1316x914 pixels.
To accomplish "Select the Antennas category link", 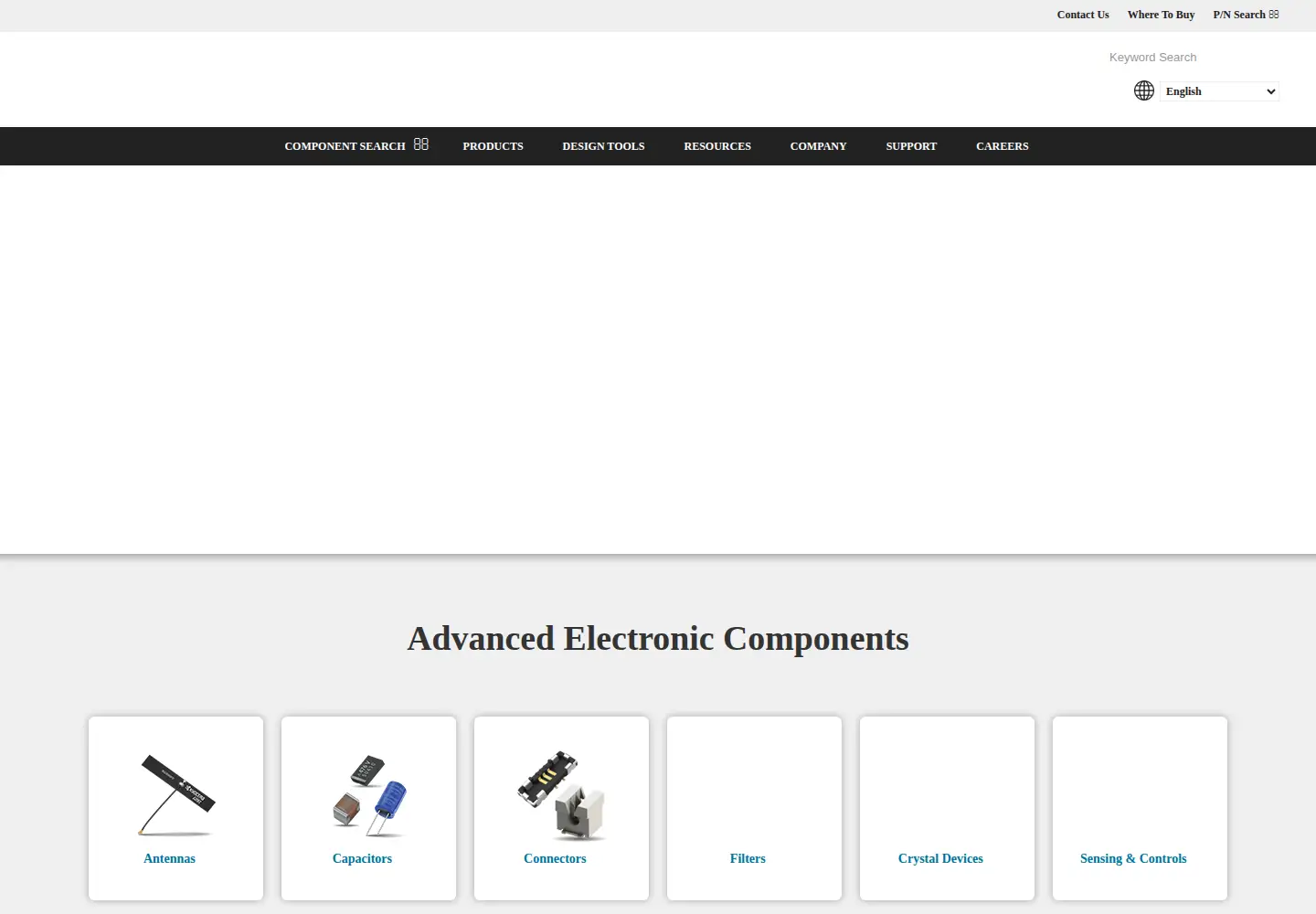I will [x=169, y=858].
